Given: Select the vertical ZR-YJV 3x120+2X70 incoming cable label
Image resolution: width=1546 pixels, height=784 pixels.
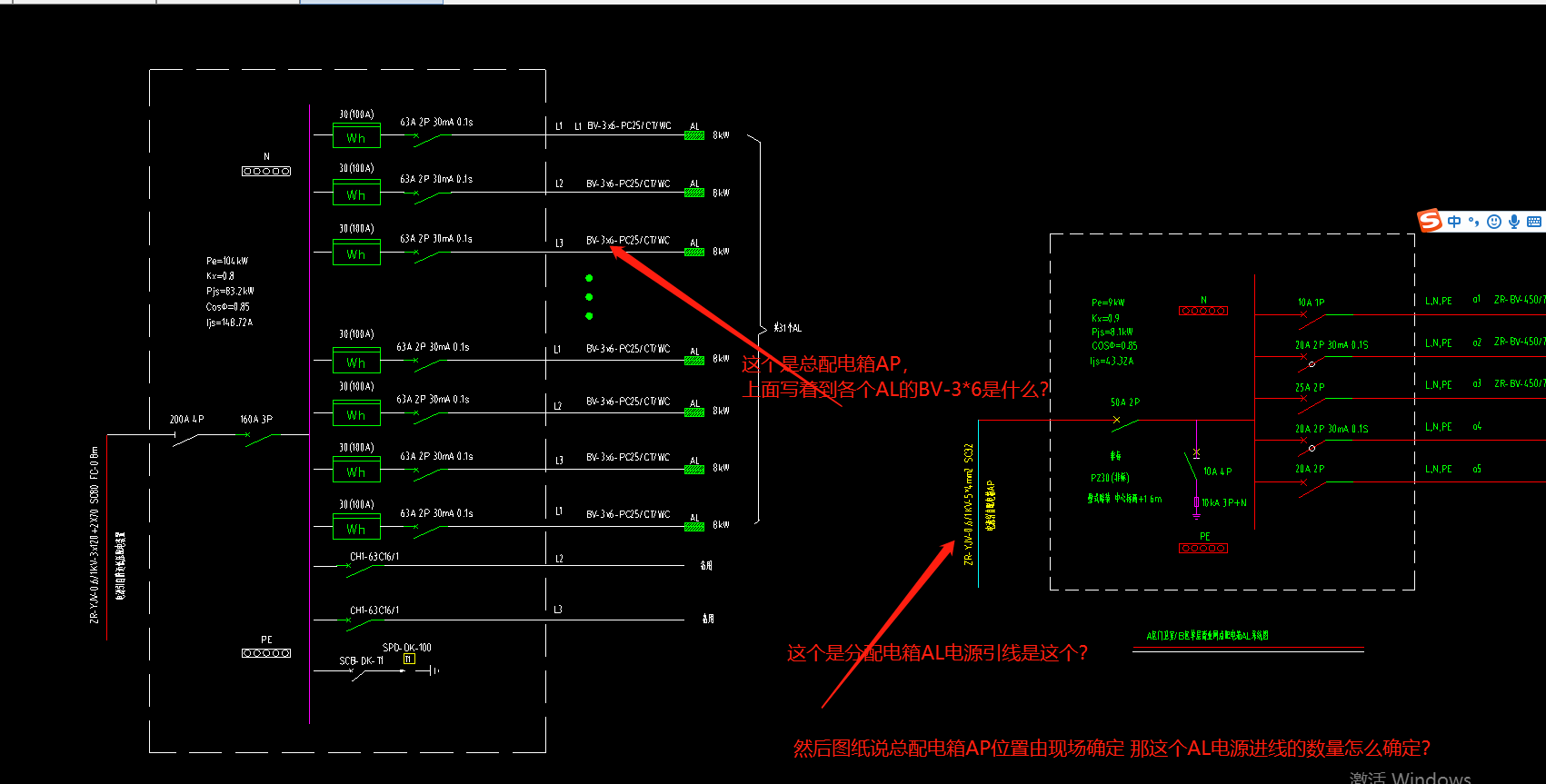Looking at the screenshot, I should point(95,535).
